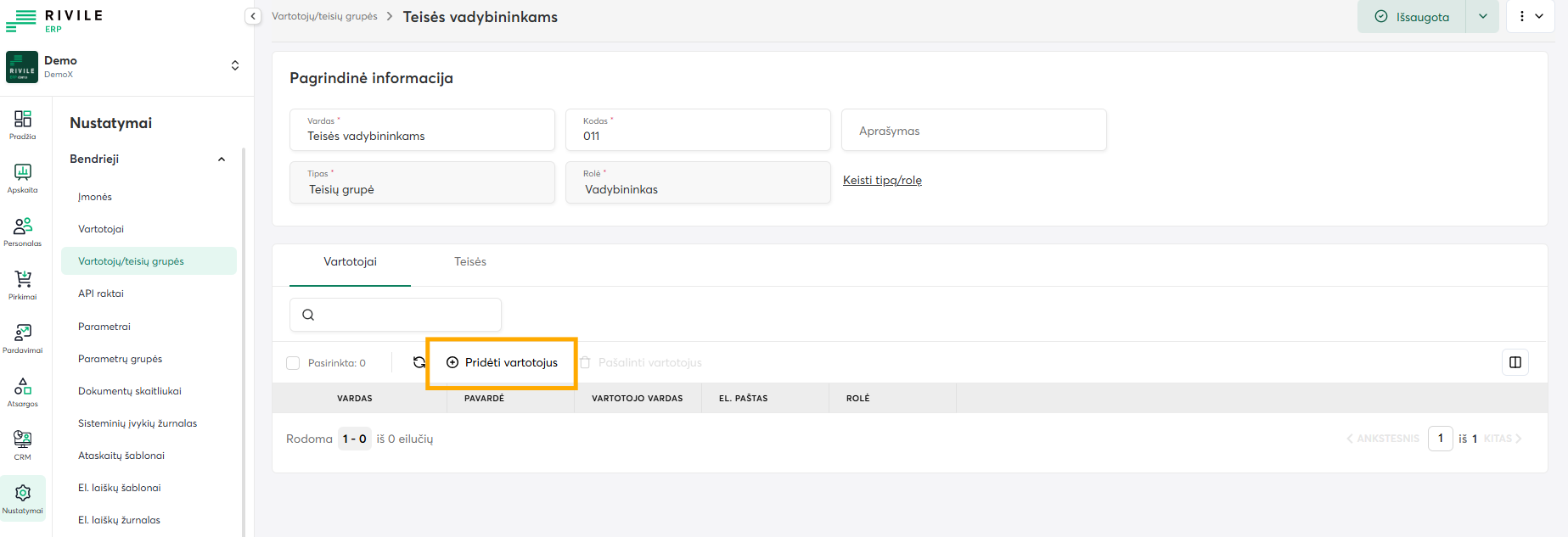
Task: Collapse the Bendrieji settings section
Action: 222,159
